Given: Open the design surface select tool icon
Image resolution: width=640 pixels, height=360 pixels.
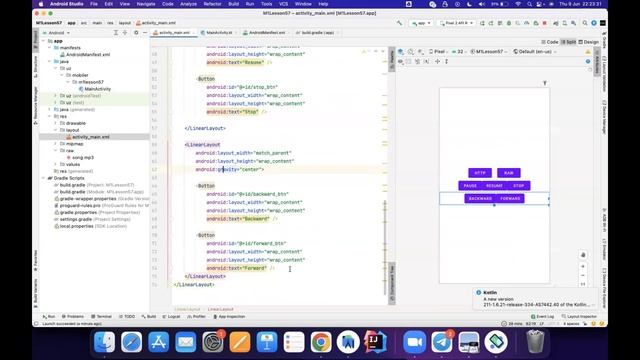Looking at the screenshot, I should pyautogui.click(x=401, y=52).
